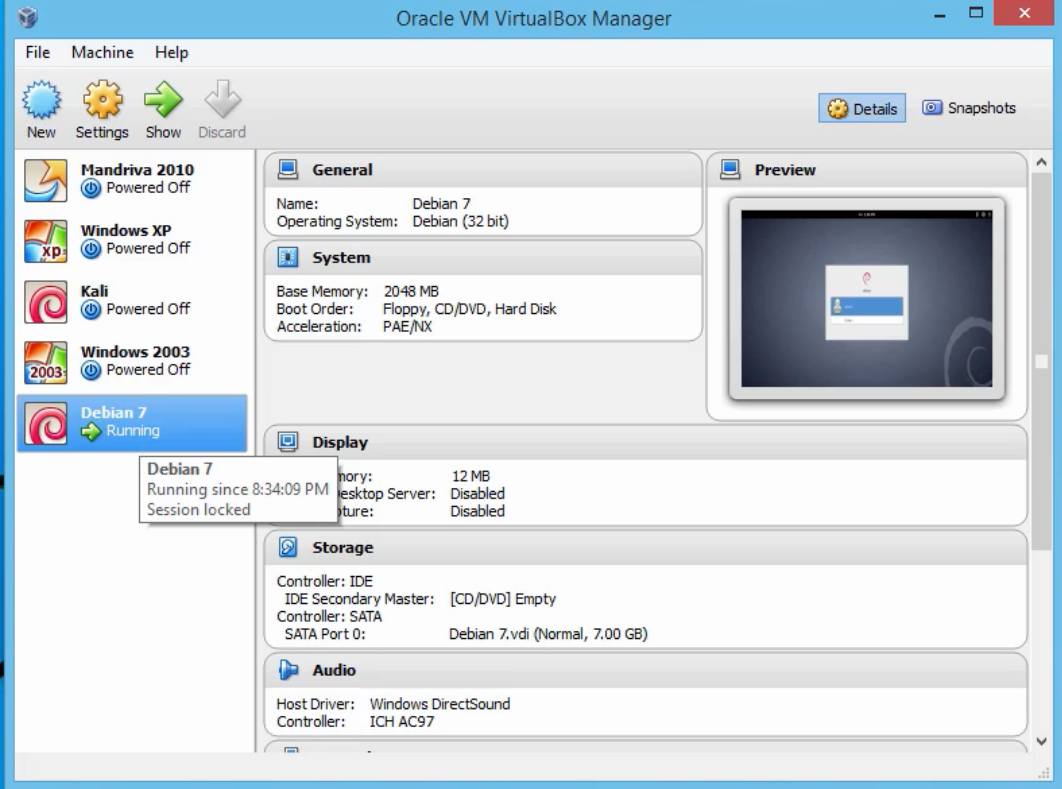Click the Audio section header
Screen dimensions: 1062x789
coord(334,671)
